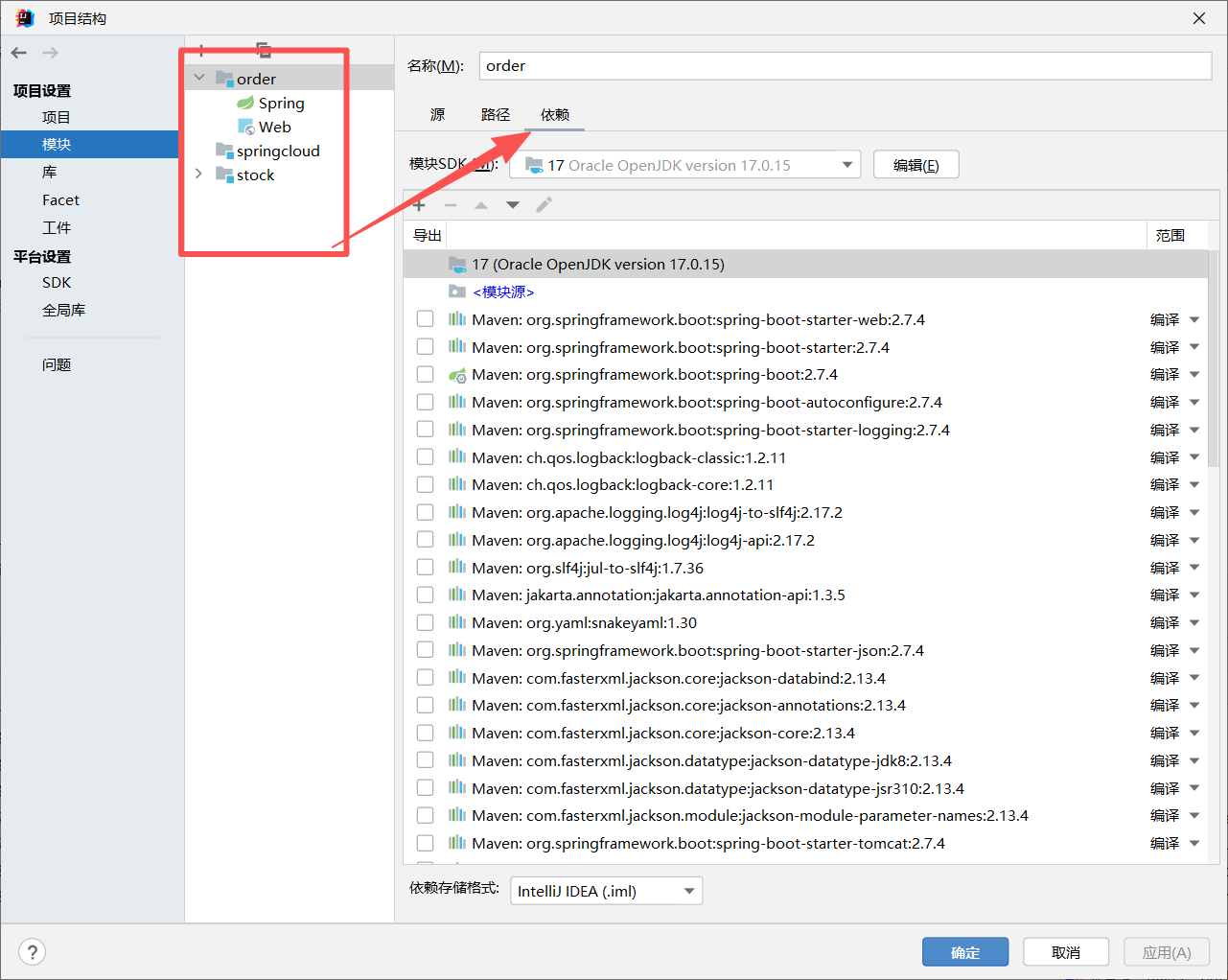Screen dimensions: 1228x980
Task: Move dependency up with the up arrow
Action: coord(481,205)
